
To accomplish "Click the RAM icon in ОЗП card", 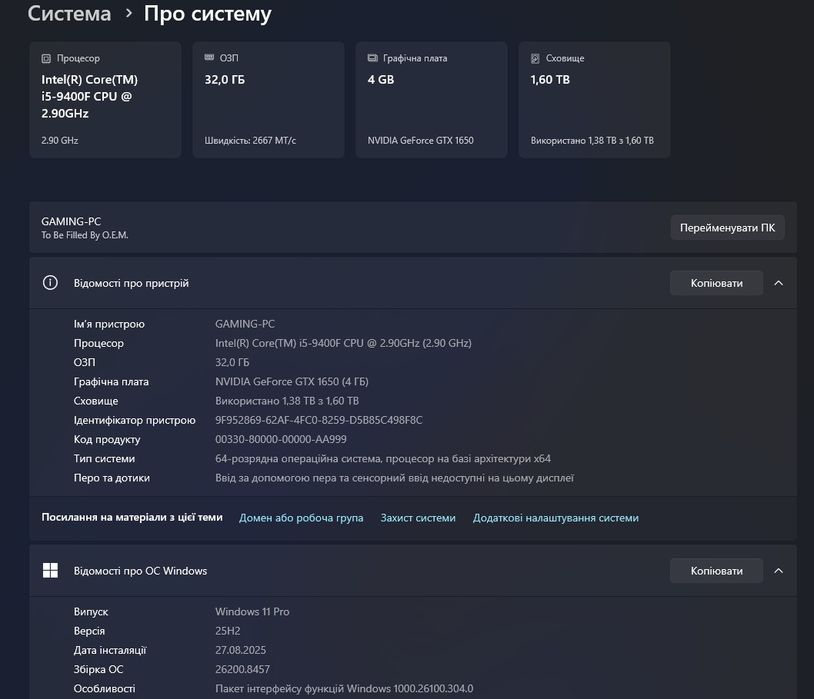I will [x=209, y=57].
